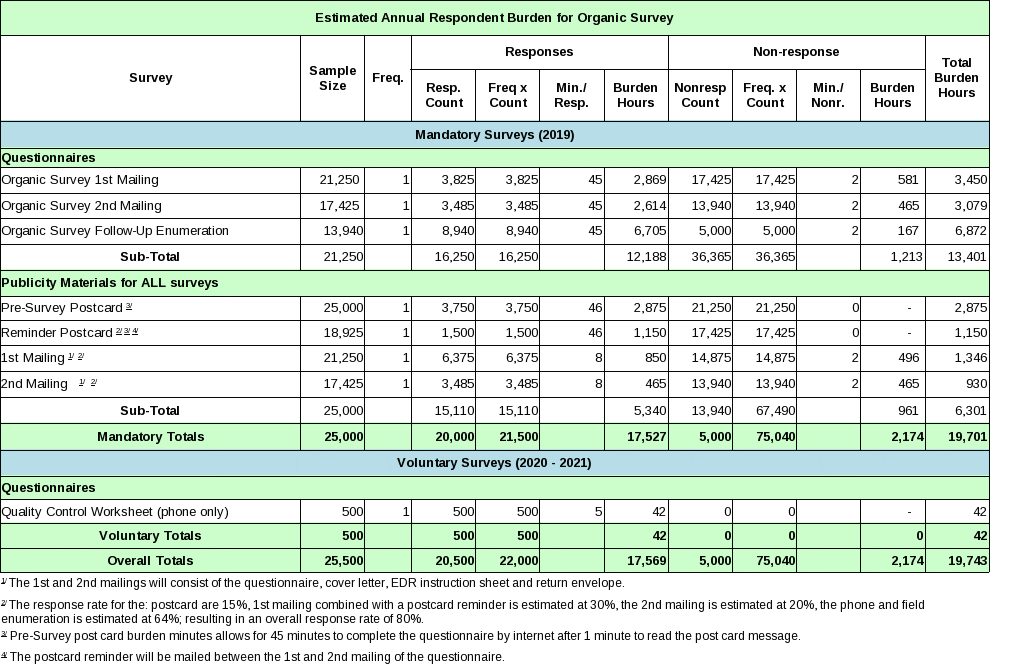1024x666 pixels.
Task: Select the Responses group header
Action: tap(539, 51)
